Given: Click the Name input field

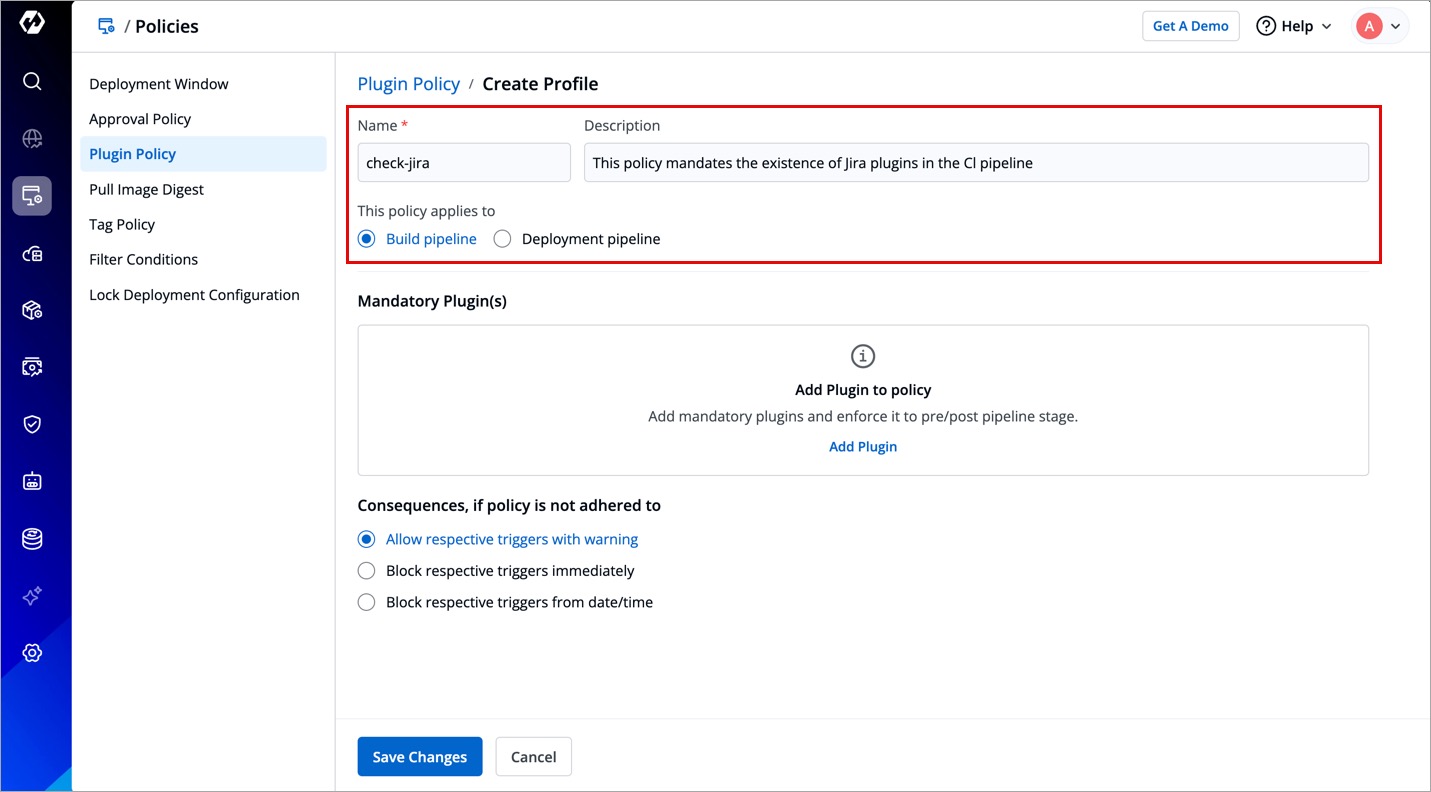Looking at the screenshot, I should 464,163.
